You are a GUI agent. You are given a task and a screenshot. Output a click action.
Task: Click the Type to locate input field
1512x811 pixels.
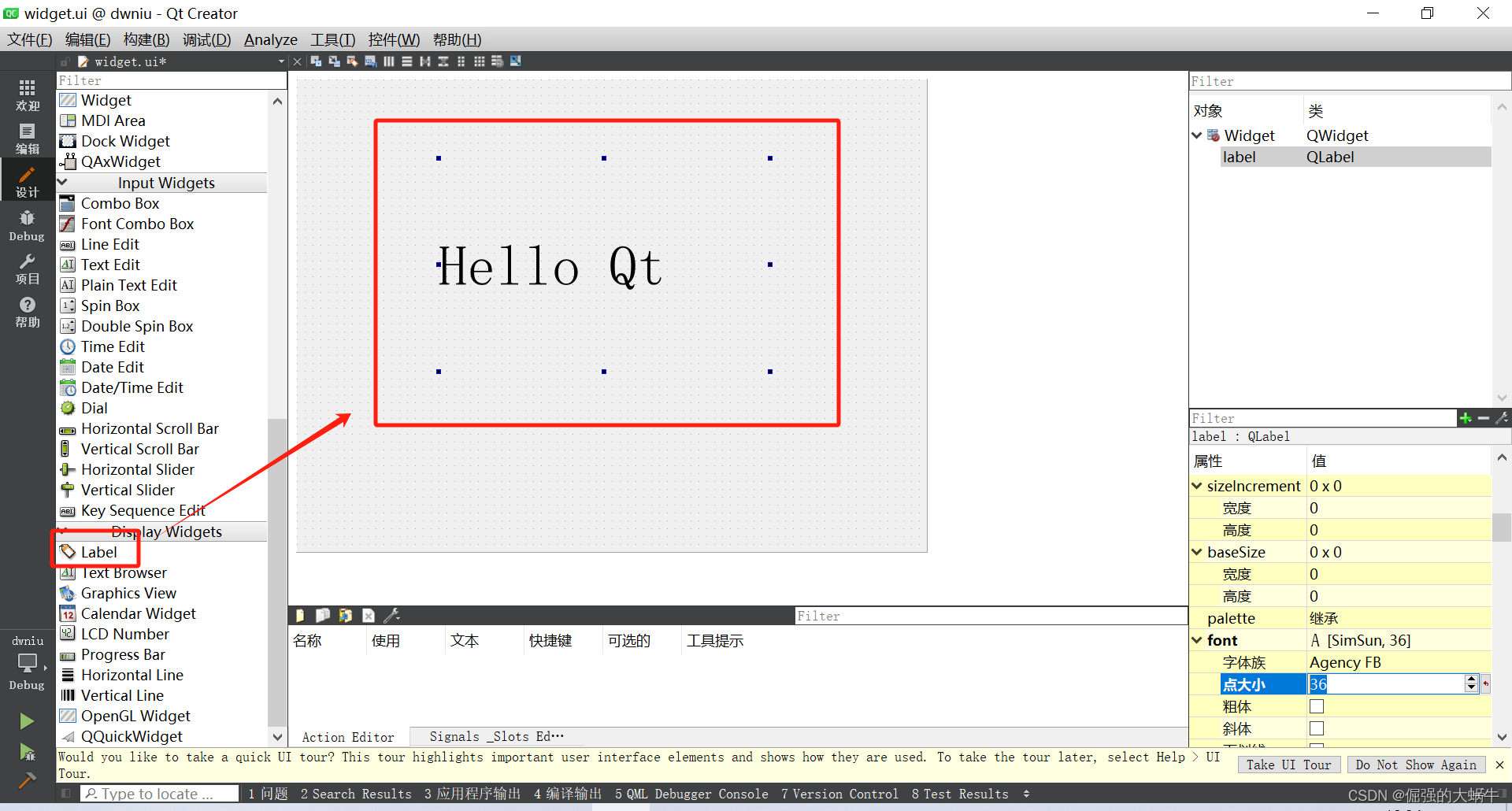point(157,794)
